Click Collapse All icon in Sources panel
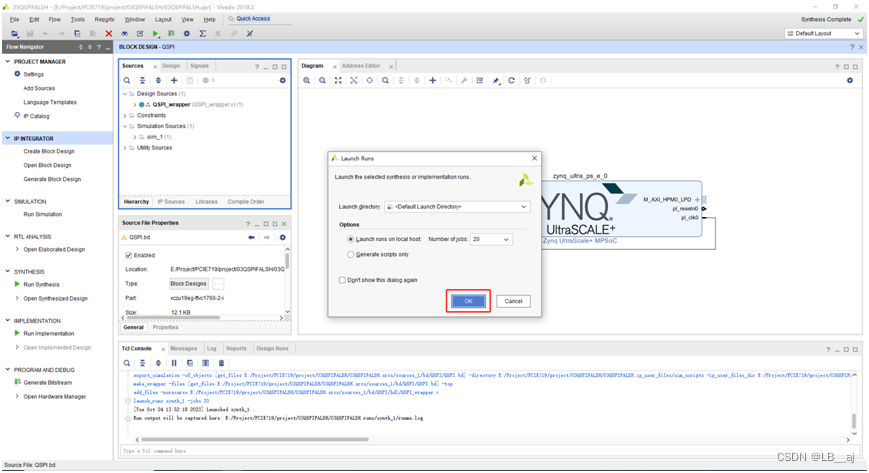Image resolution: width=869 pixels, height=473 pixels. (x=142, y=80)
